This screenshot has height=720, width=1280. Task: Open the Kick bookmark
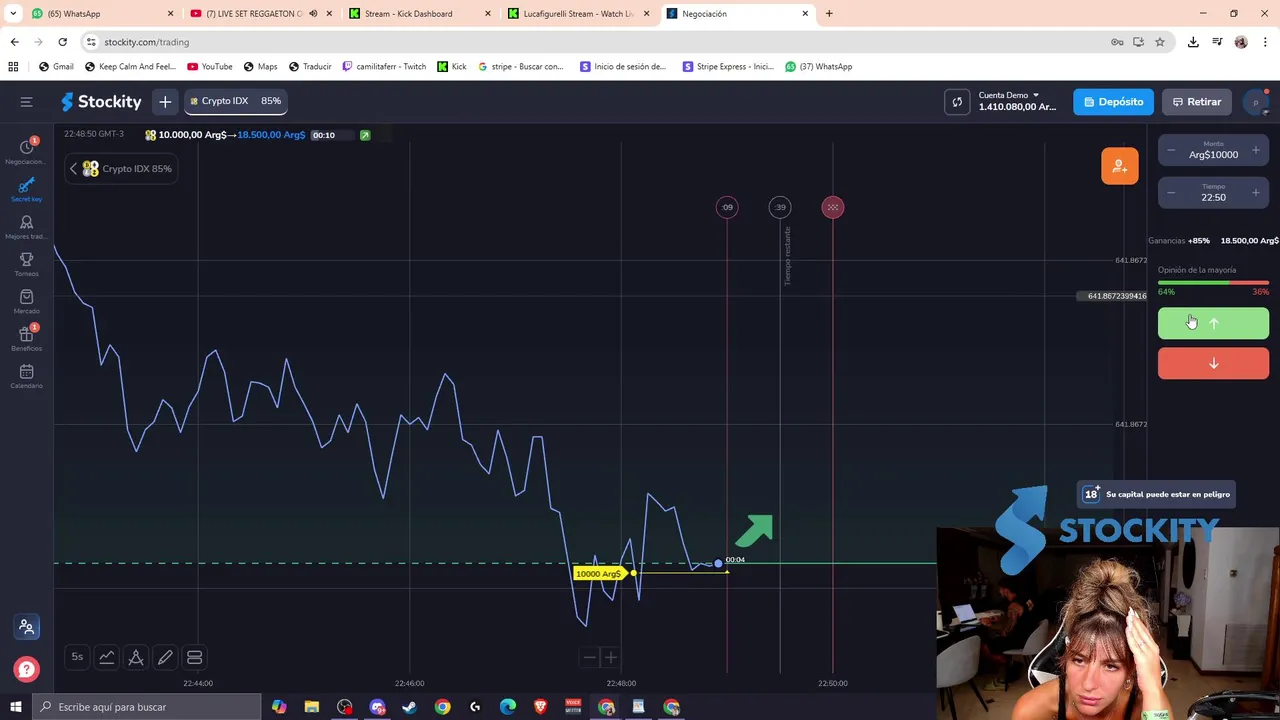(x=452, y=66)
